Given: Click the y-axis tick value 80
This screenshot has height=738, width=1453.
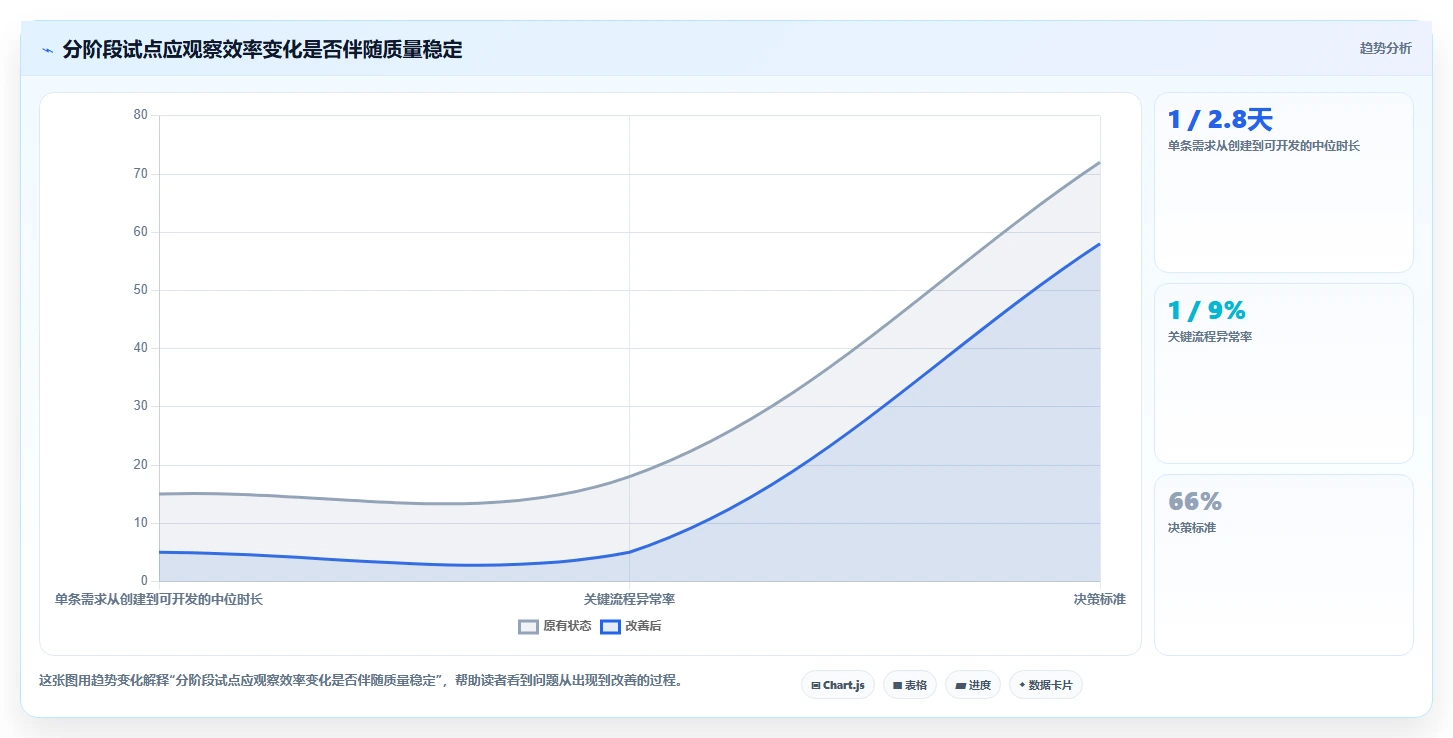Looking at the screenshot, I should click(x=140, y=115).
